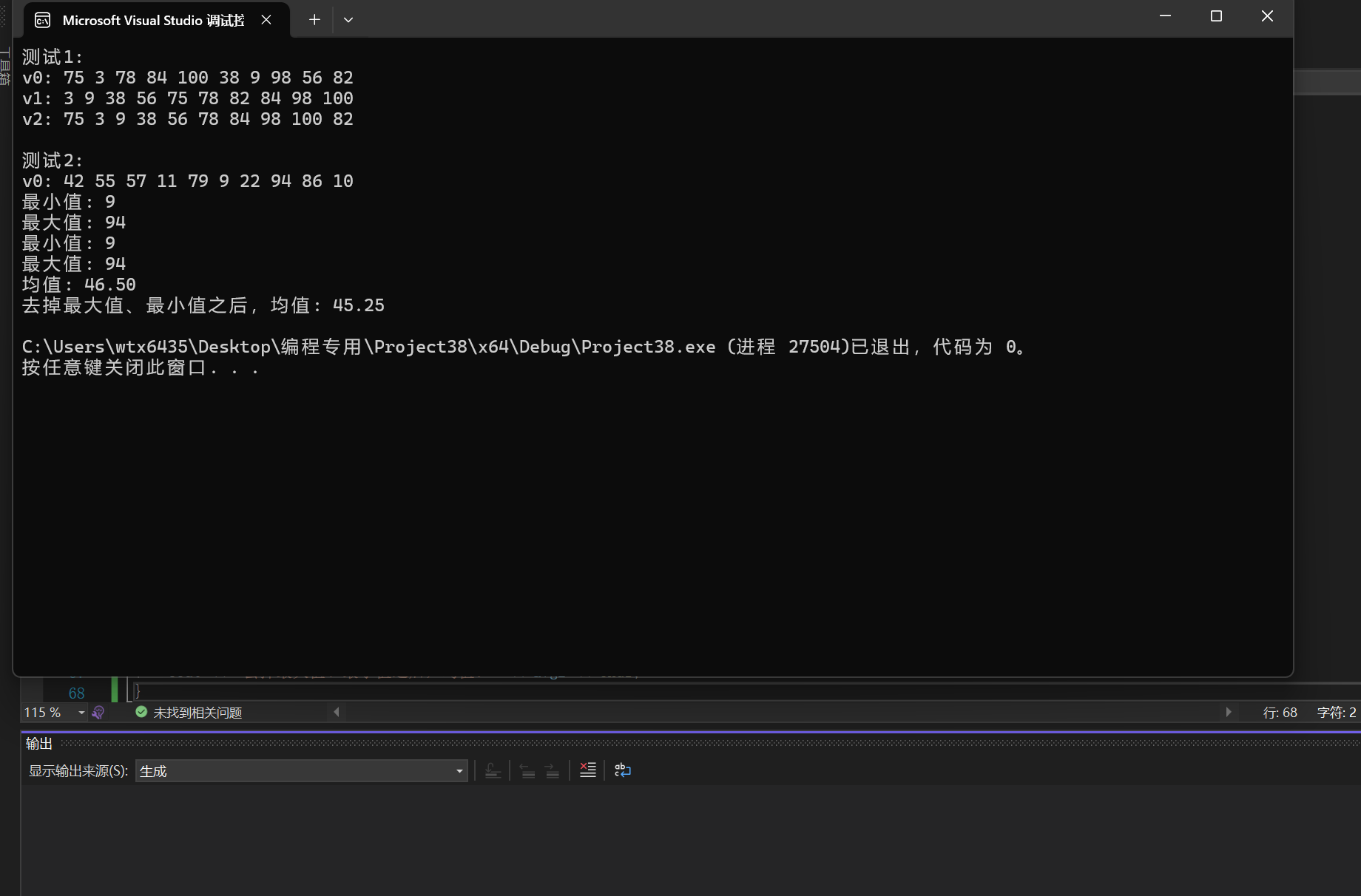This screenshot has height=896, width=1361.
Task: Close the debug console window
Action: coord(1267,16)
